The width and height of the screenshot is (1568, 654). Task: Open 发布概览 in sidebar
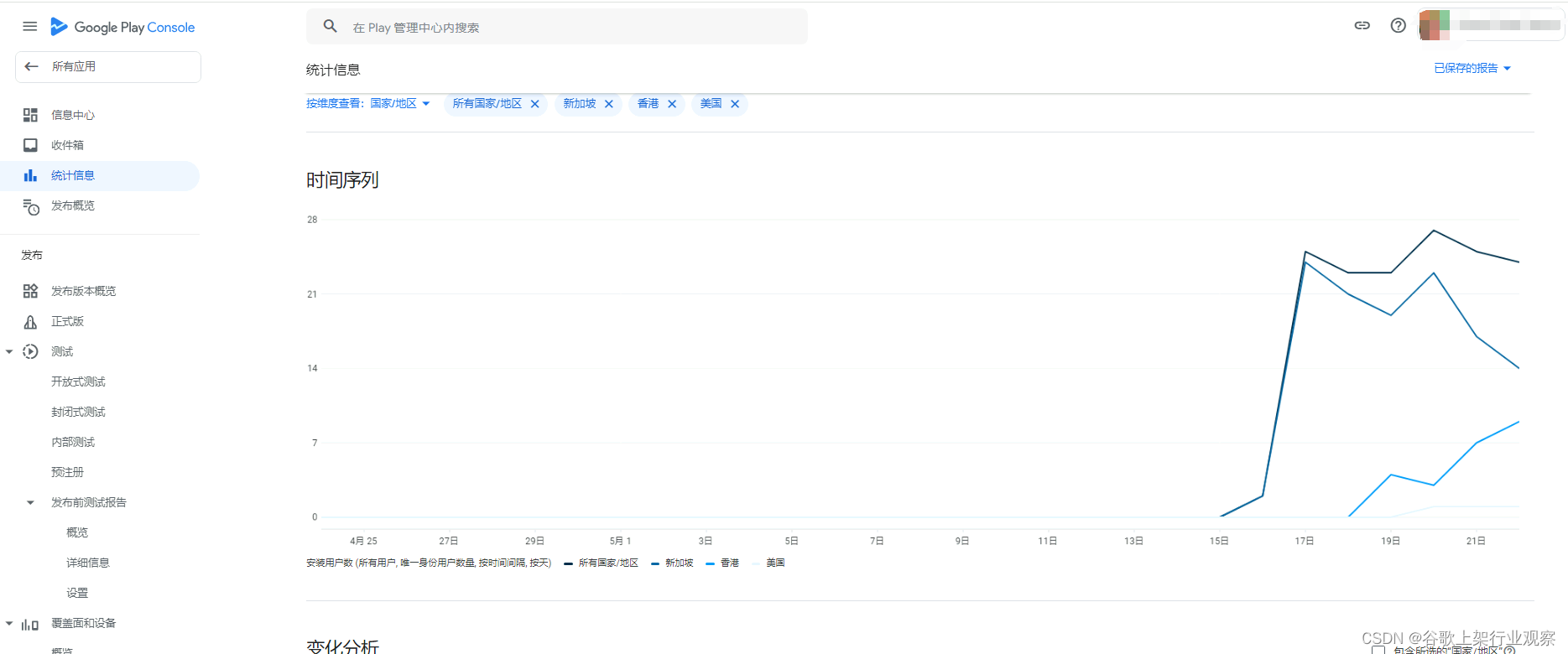[x=73, y=205]
